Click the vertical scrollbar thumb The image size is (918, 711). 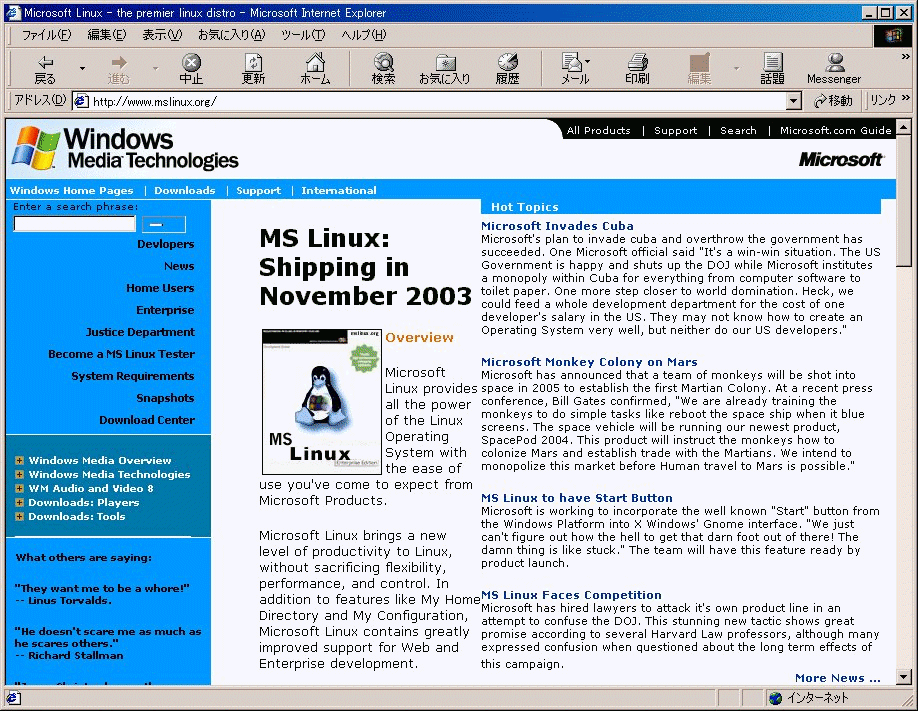(904, 201)
